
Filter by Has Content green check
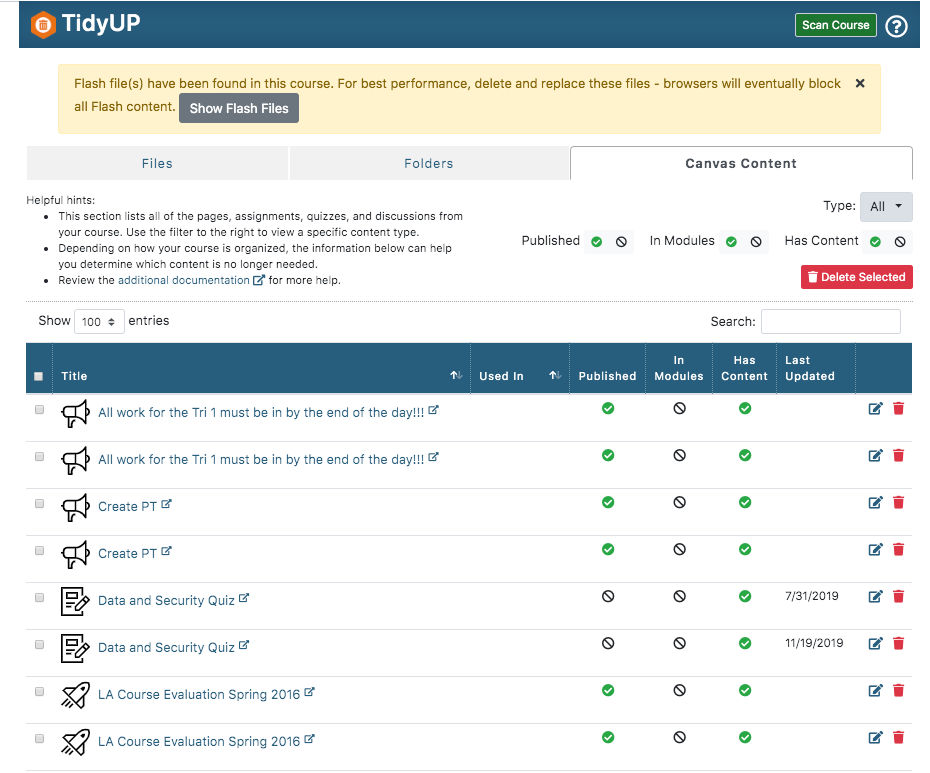coord(876,241)
